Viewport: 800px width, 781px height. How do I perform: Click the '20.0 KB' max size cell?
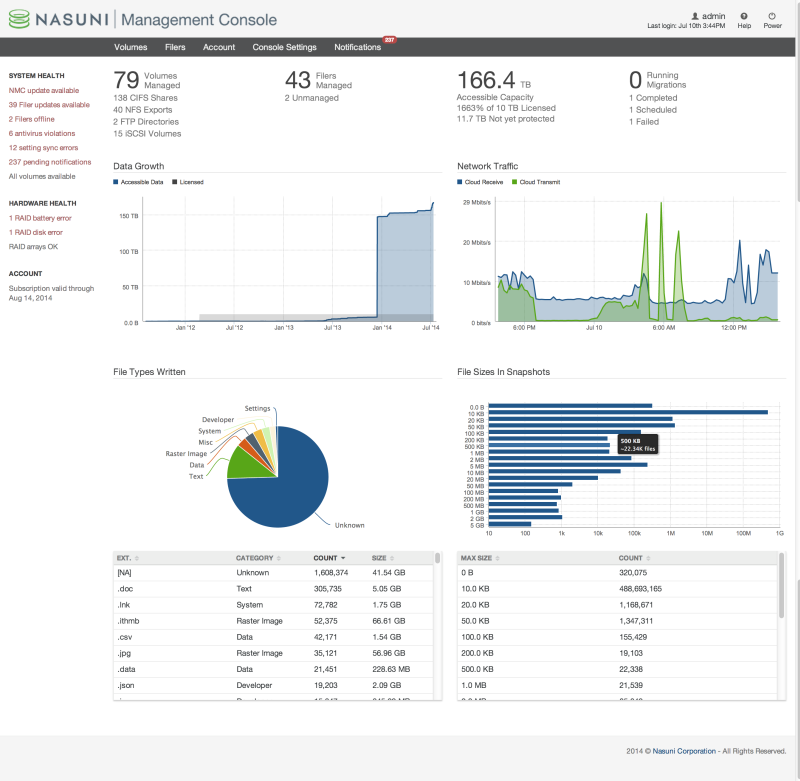477,605
